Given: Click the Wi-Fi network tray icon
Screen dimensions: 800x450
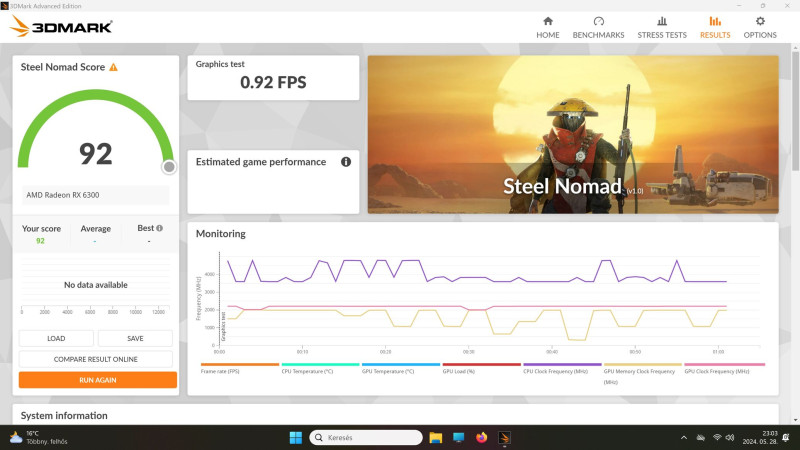Looking at the screenshot, I should click(717, 437).
